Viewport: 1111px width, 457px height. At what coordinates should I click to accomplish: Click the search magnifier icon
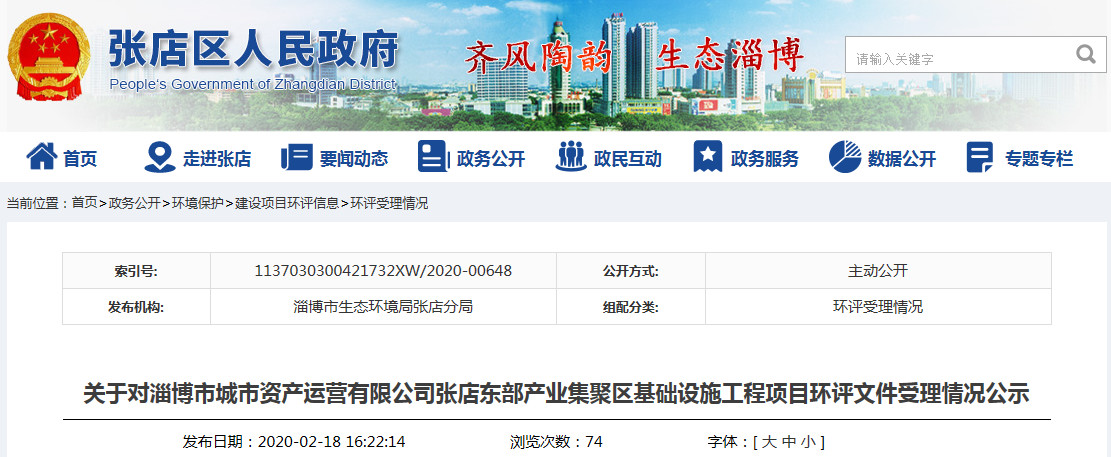click(1084, 55)
